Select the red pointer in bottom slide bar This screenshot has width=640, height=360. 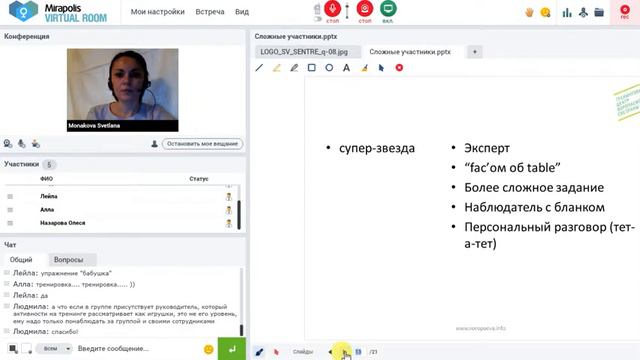[276, 352]
